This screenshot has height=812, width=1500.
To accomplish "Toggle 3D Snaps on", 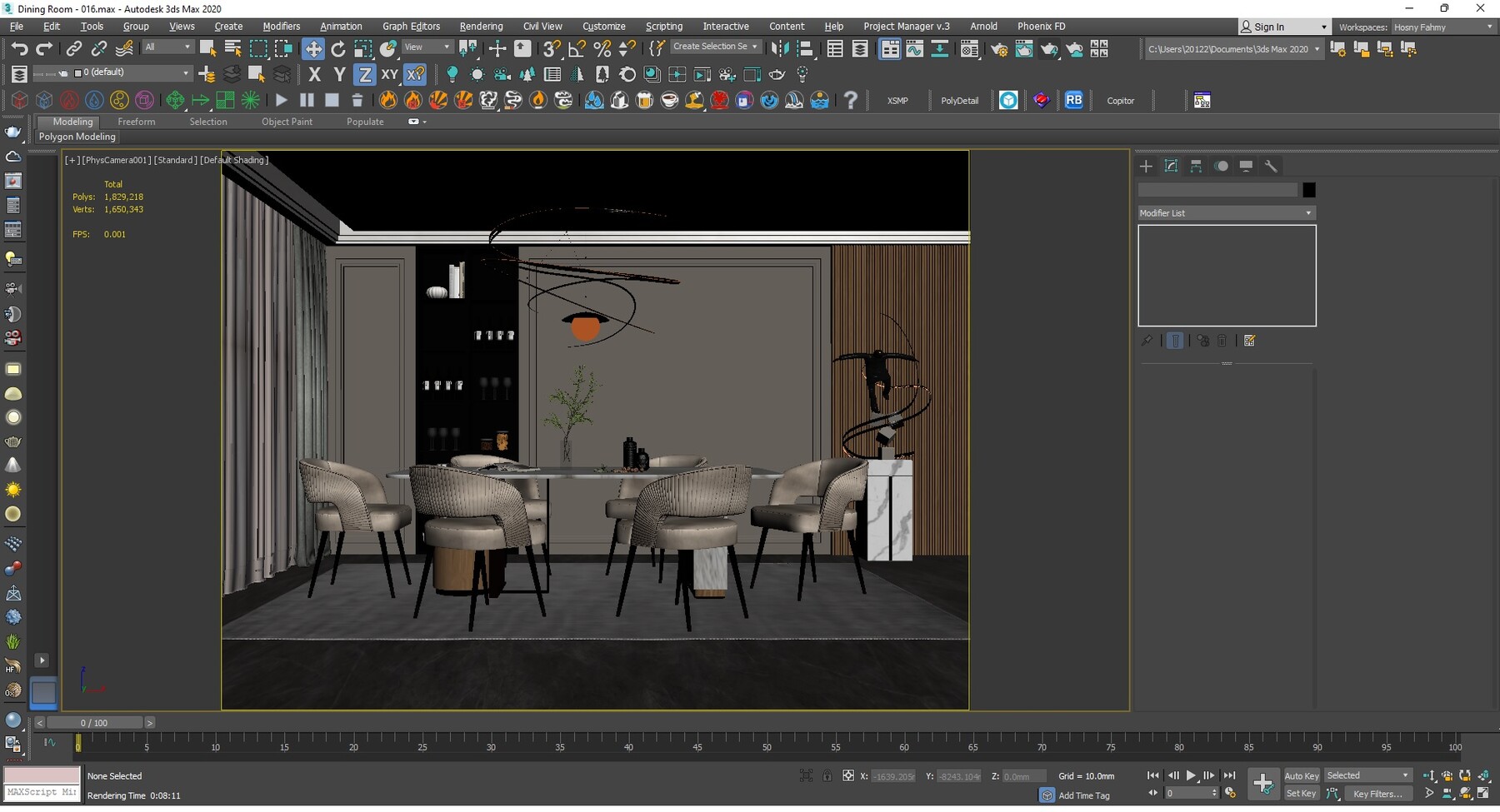I will (x=551, y=49).
